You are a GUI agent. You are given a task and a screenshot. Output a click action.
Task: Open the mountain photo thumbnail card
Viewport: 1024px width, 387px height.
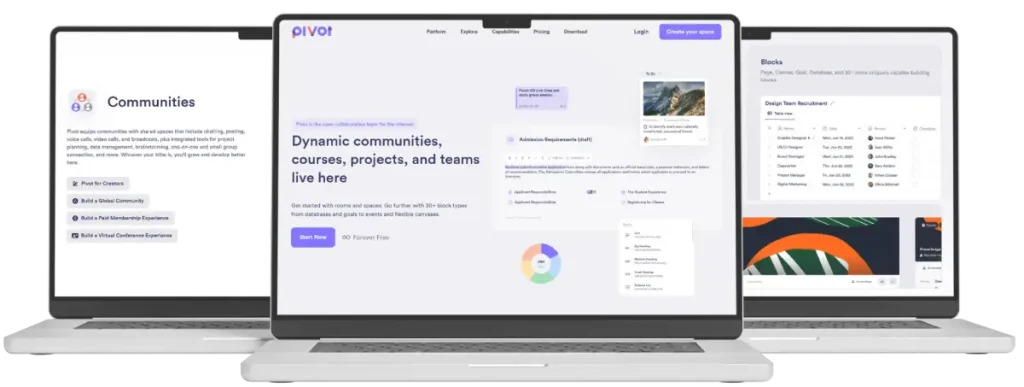tap(674, 99)
